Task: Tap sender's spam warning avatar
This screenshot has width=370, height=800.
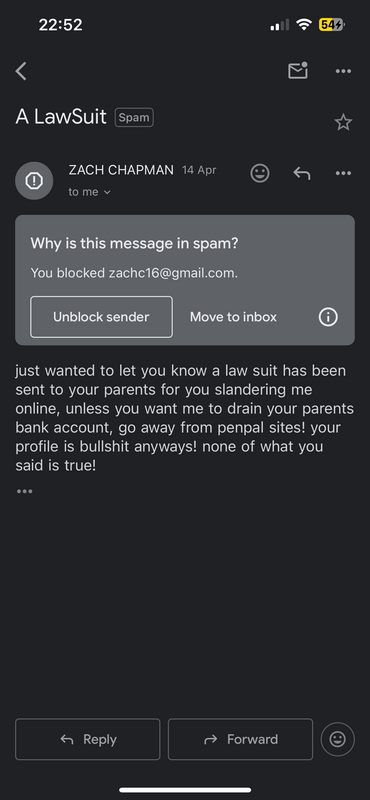Action: click(34, 181)
